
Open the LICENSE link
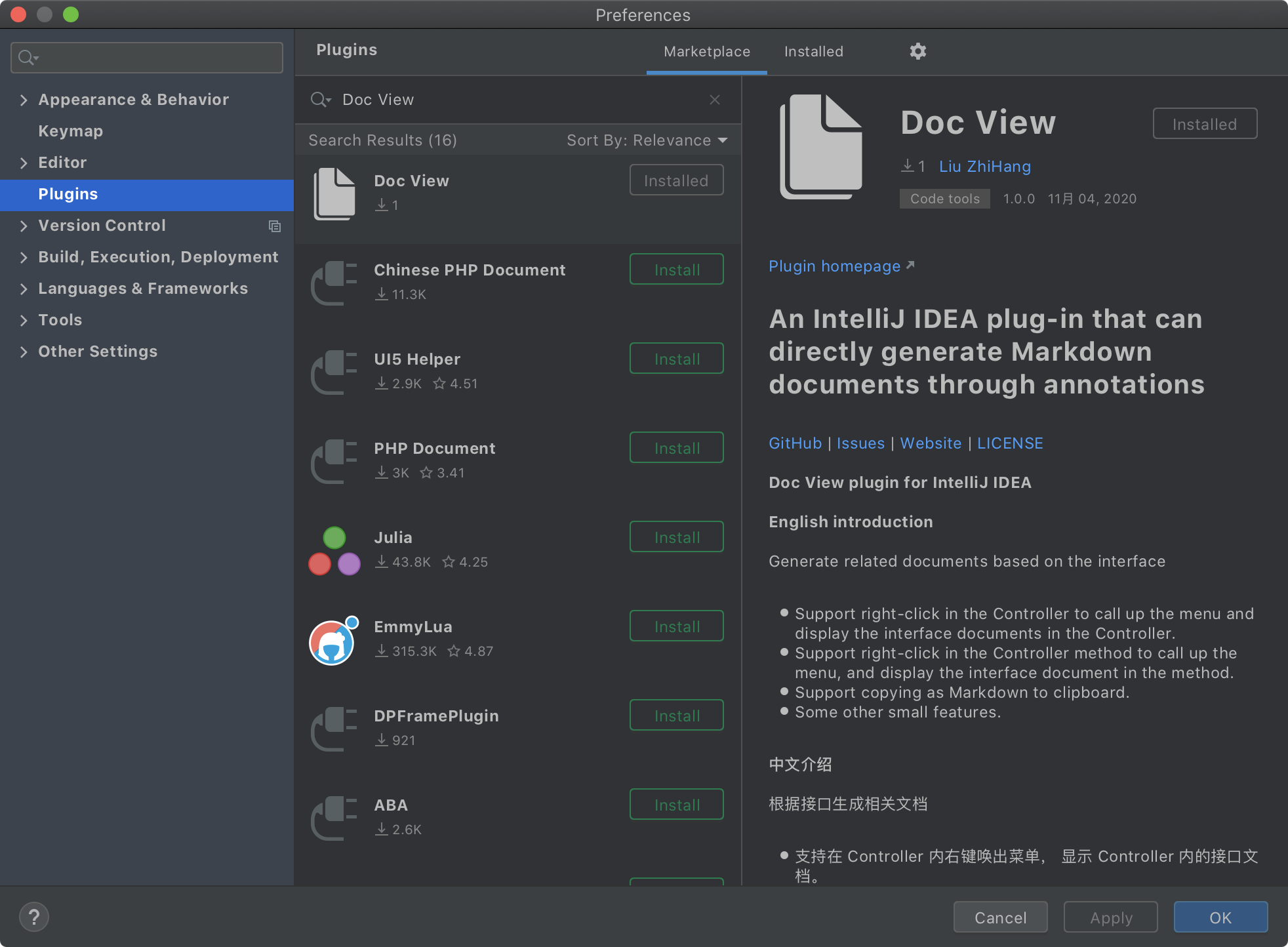tap(1010, 443)
